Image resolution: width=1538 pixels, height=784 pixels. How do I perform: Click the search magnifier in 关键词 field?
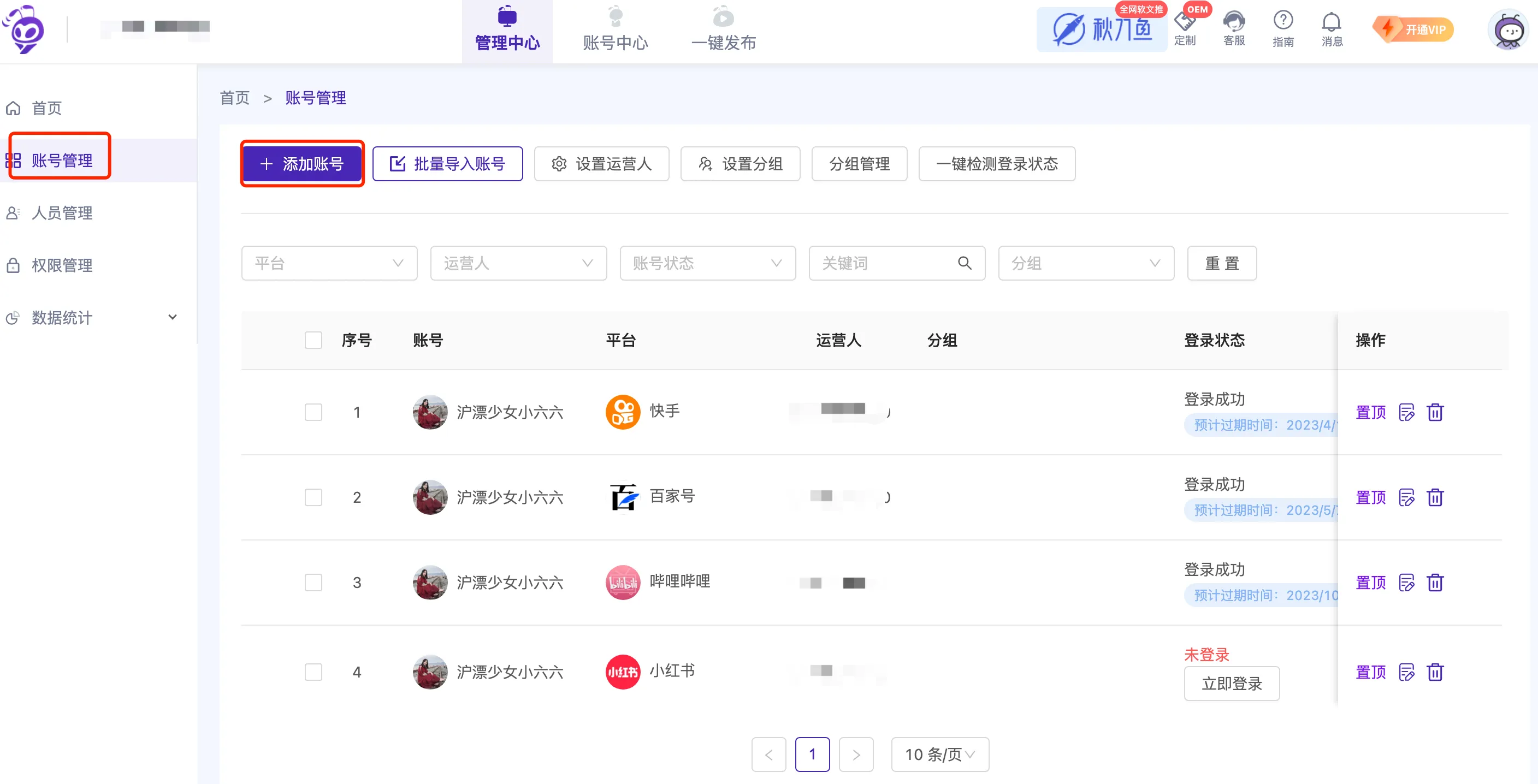point(964,263)
